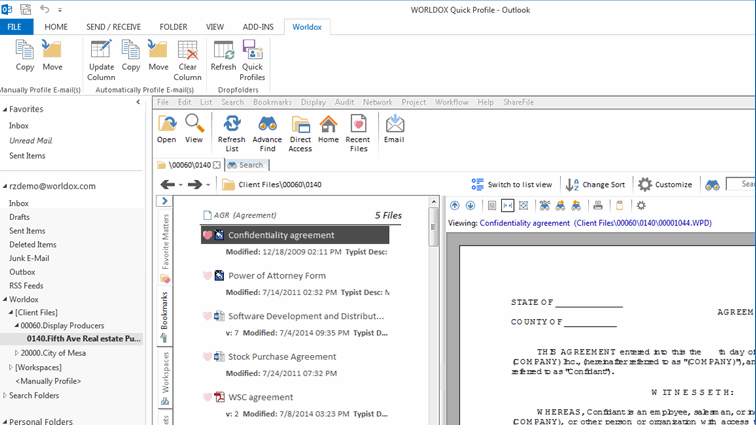Click the binoculars icon beside the search box
The width and height of the screenshot is (756, 425).
(712, 185)
